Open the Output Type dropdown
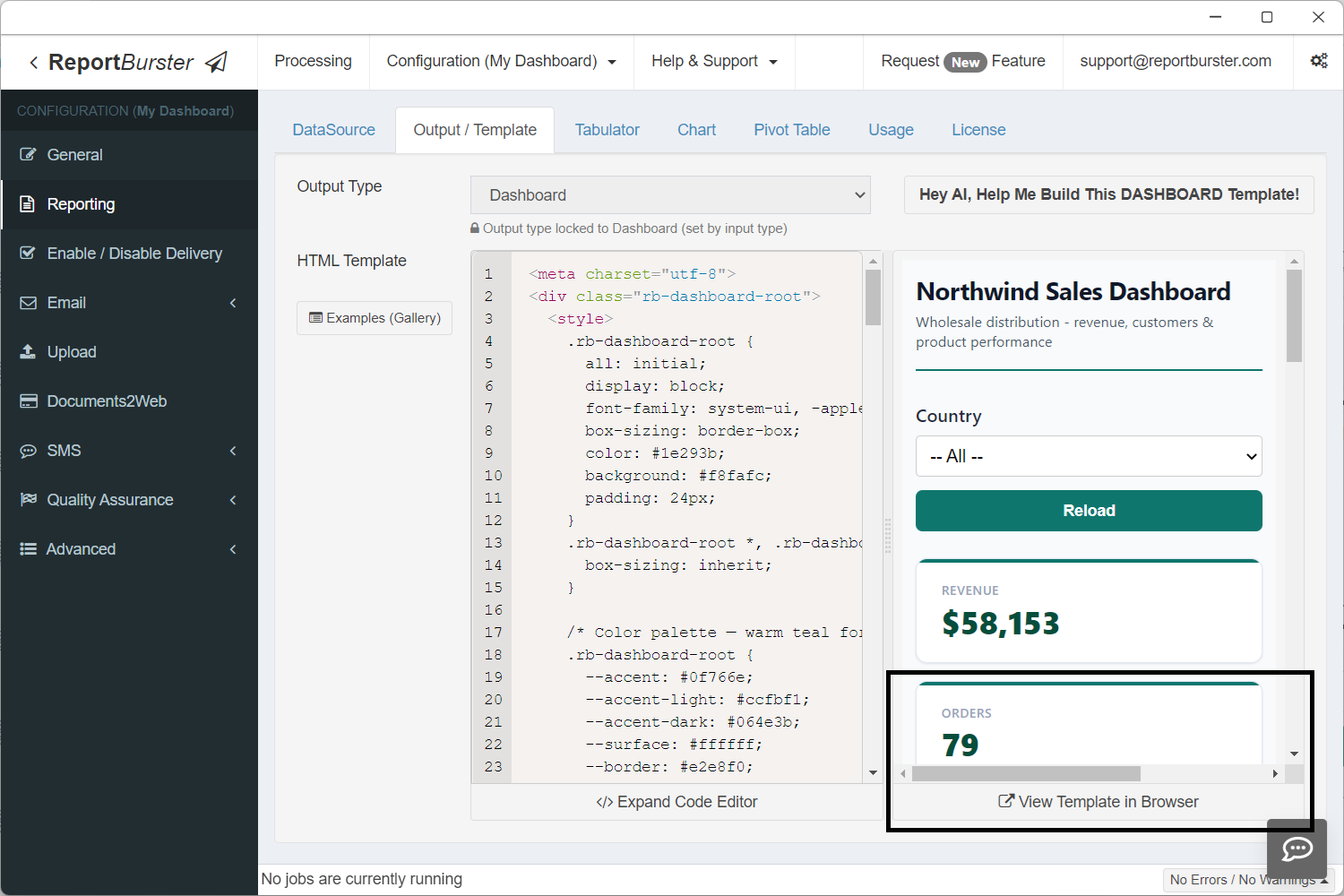 (x=670, y=195)
